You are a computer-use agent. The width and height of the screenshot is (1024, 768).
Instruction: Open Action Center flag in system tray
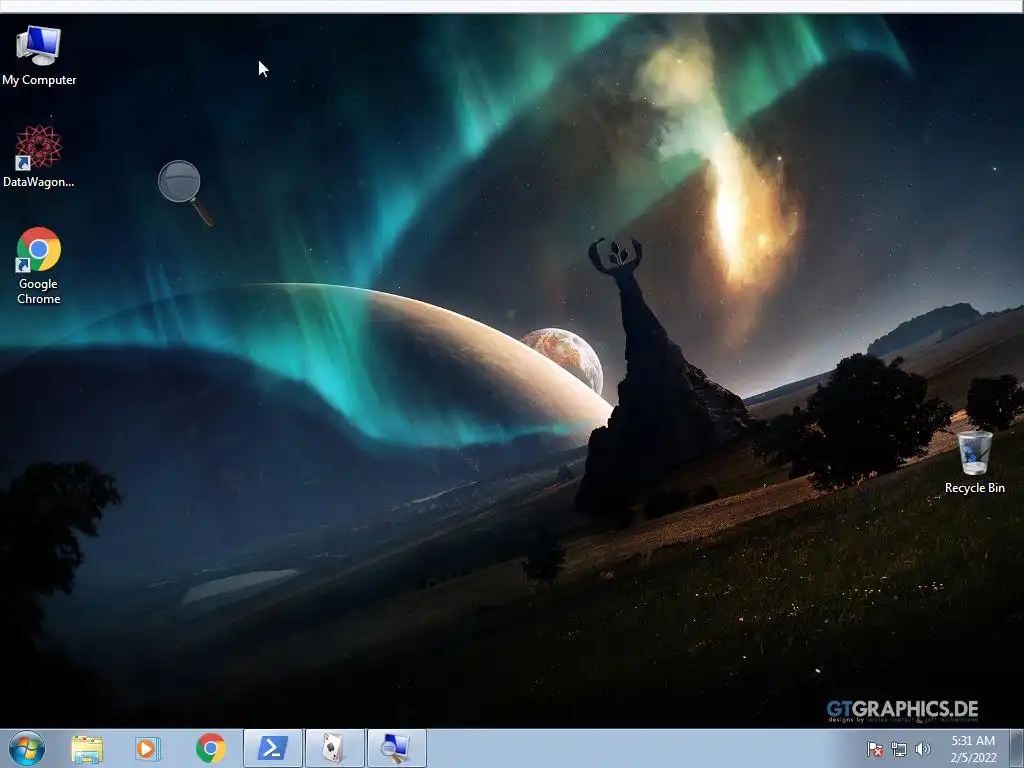pos(874,749)
